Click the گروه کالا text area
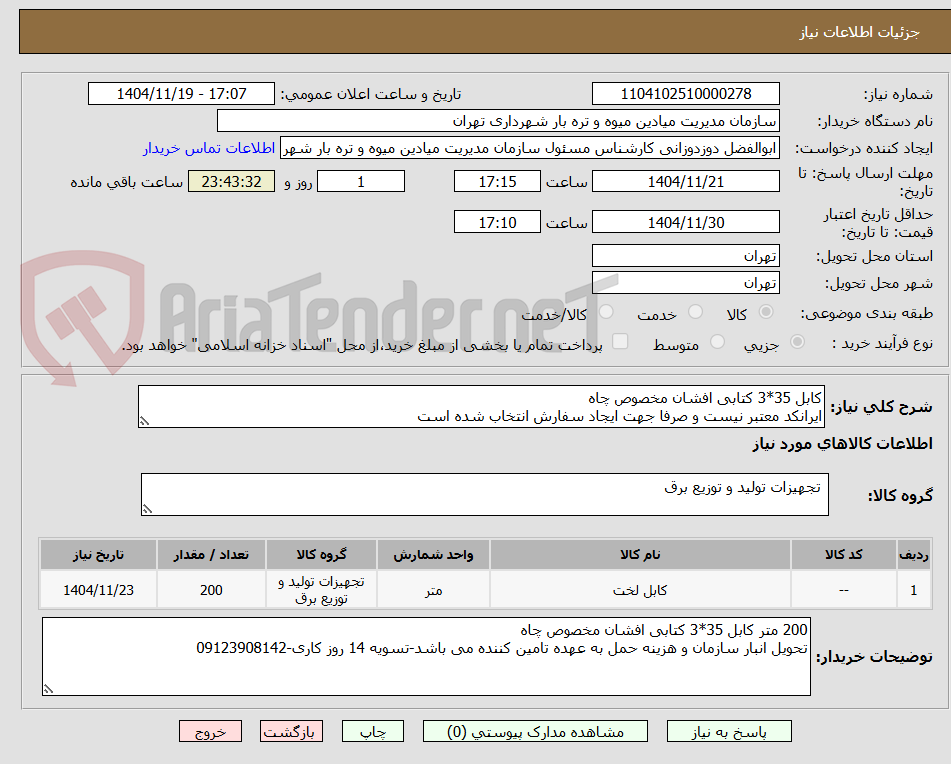951x764 pixels. point(485,495)
